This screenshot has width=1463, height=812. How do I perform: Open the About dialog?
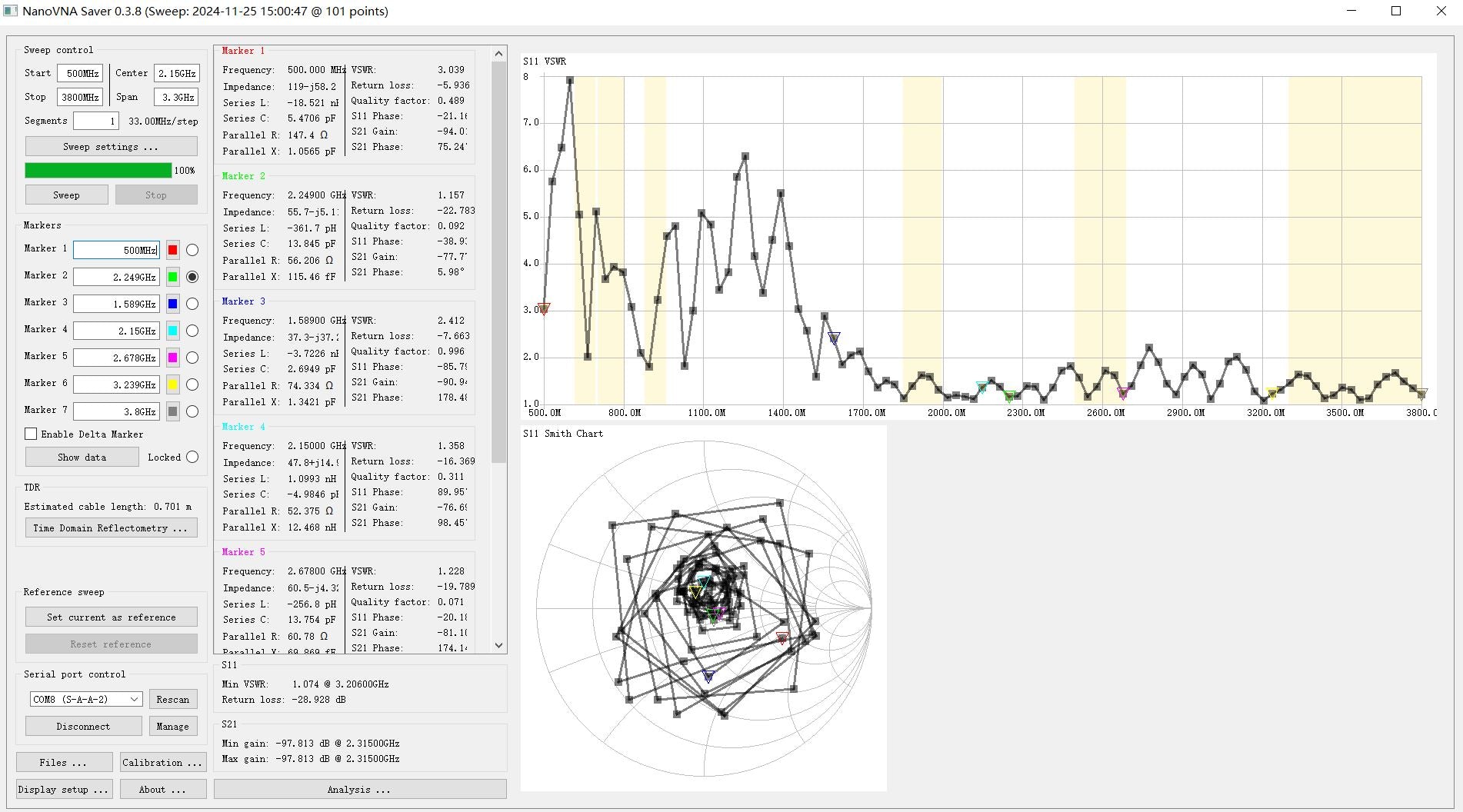[x=163, y=789]
